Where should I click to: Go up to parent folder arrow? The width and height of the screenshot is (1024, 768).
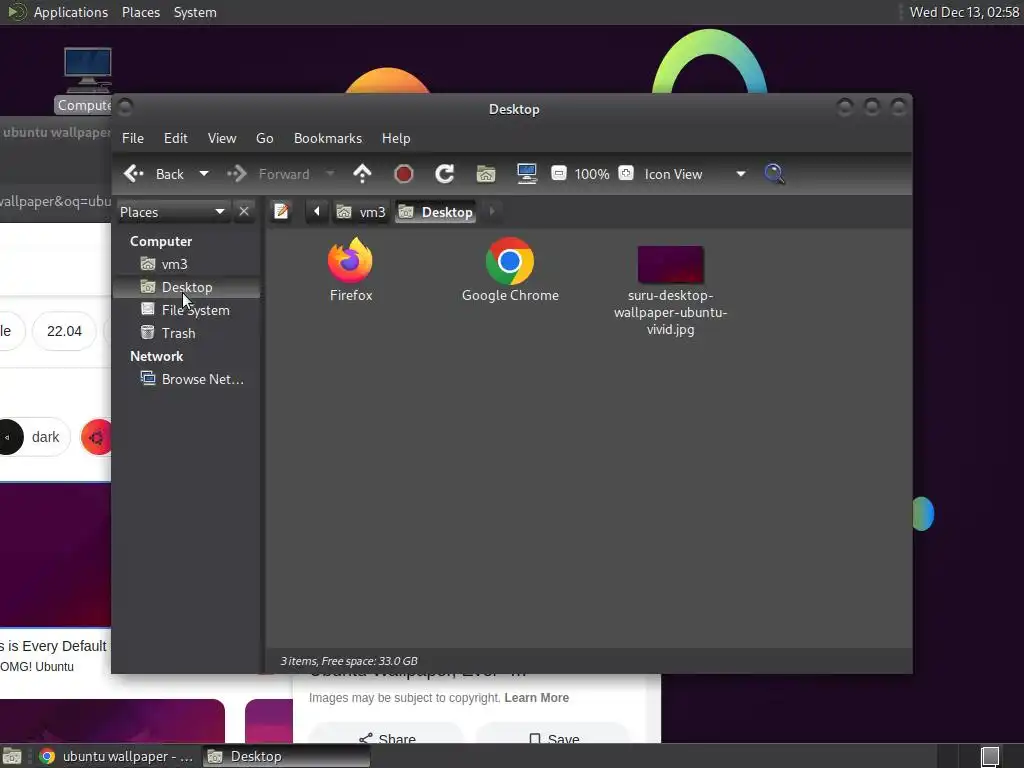click(362, 174)
